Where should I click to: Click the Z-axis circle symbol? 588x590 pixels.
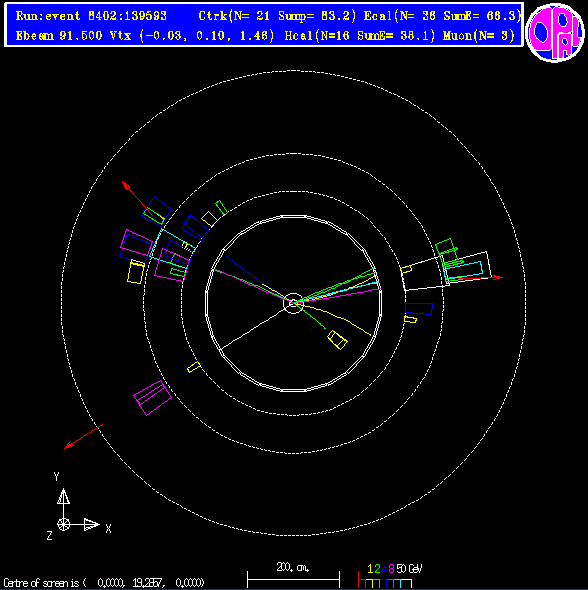click(x=64, y=524)
